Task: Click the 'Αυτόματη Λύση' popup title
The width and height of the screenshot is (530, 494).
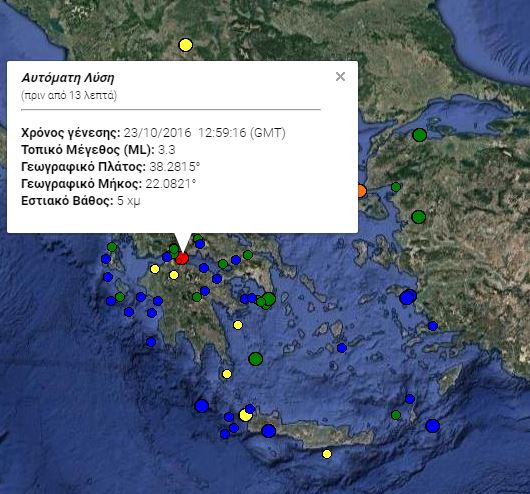Action: 68,78
